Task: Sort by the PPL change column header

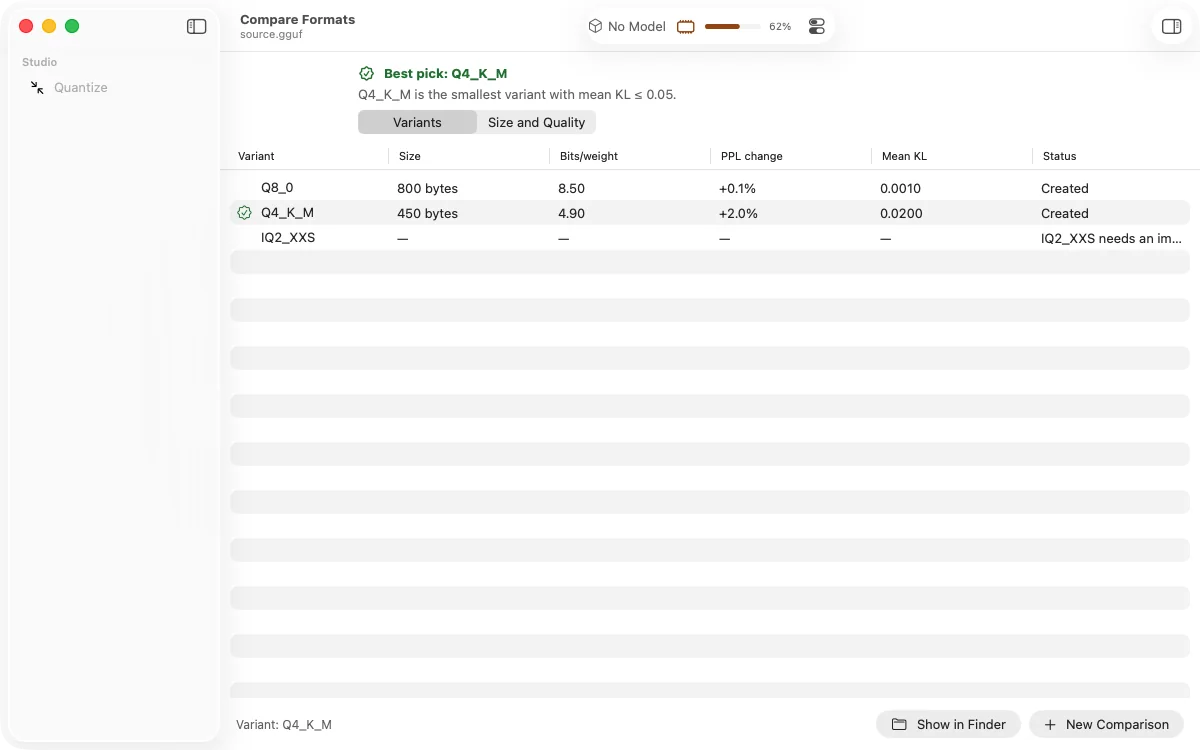Action: tap(752, 156)
